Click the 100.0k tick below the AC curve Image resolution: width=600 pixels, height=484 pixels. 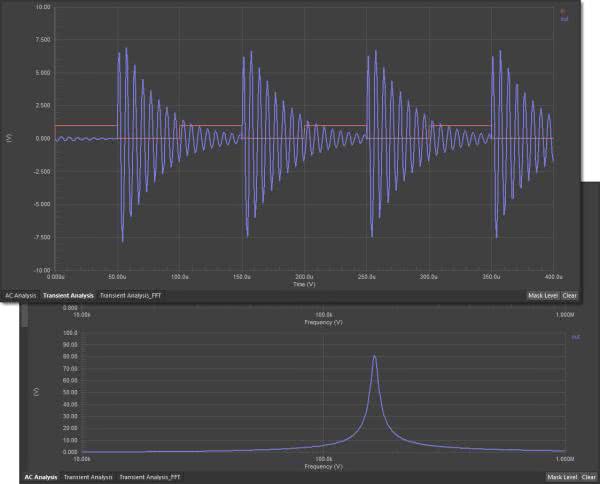point(323,460)
